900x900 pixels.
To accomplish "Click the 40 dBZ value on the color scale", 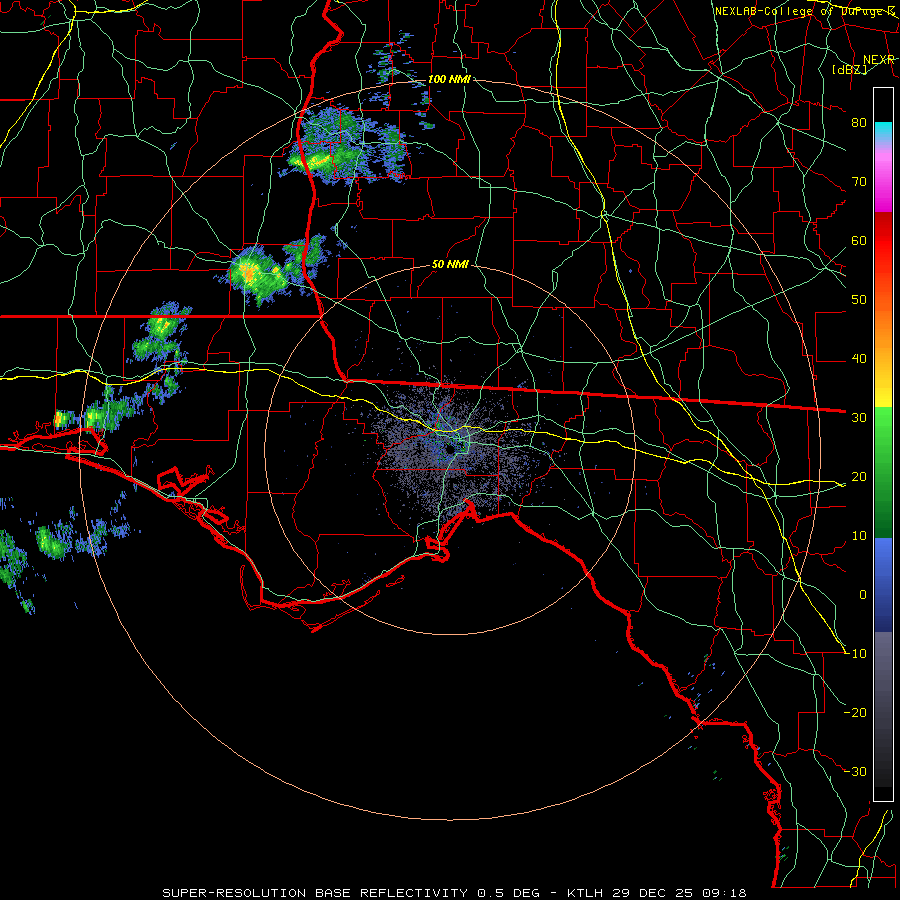I will (x=859, y=359).
